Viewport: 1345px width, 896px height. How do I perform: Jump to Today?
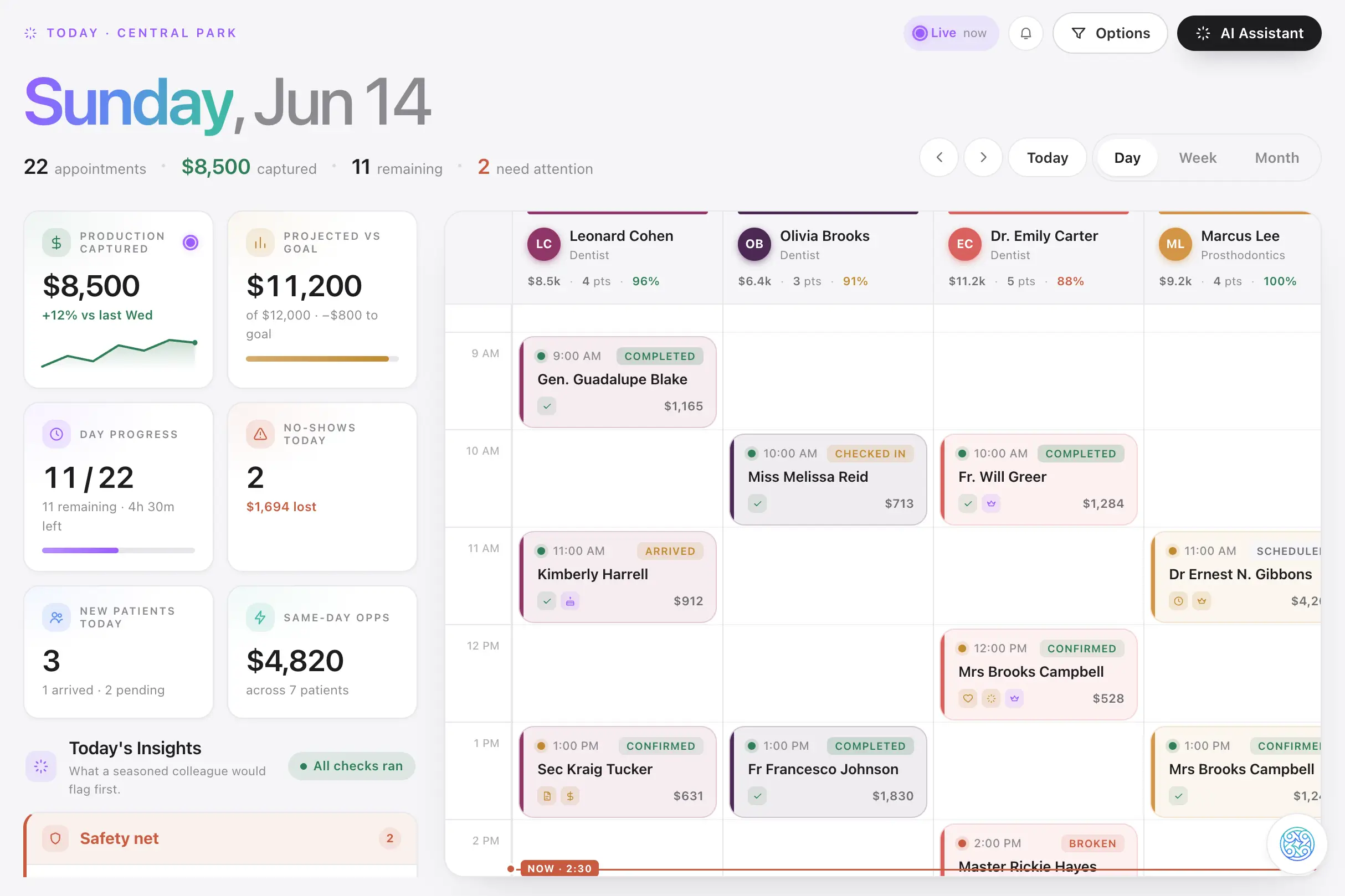[x=1047, y=157]
